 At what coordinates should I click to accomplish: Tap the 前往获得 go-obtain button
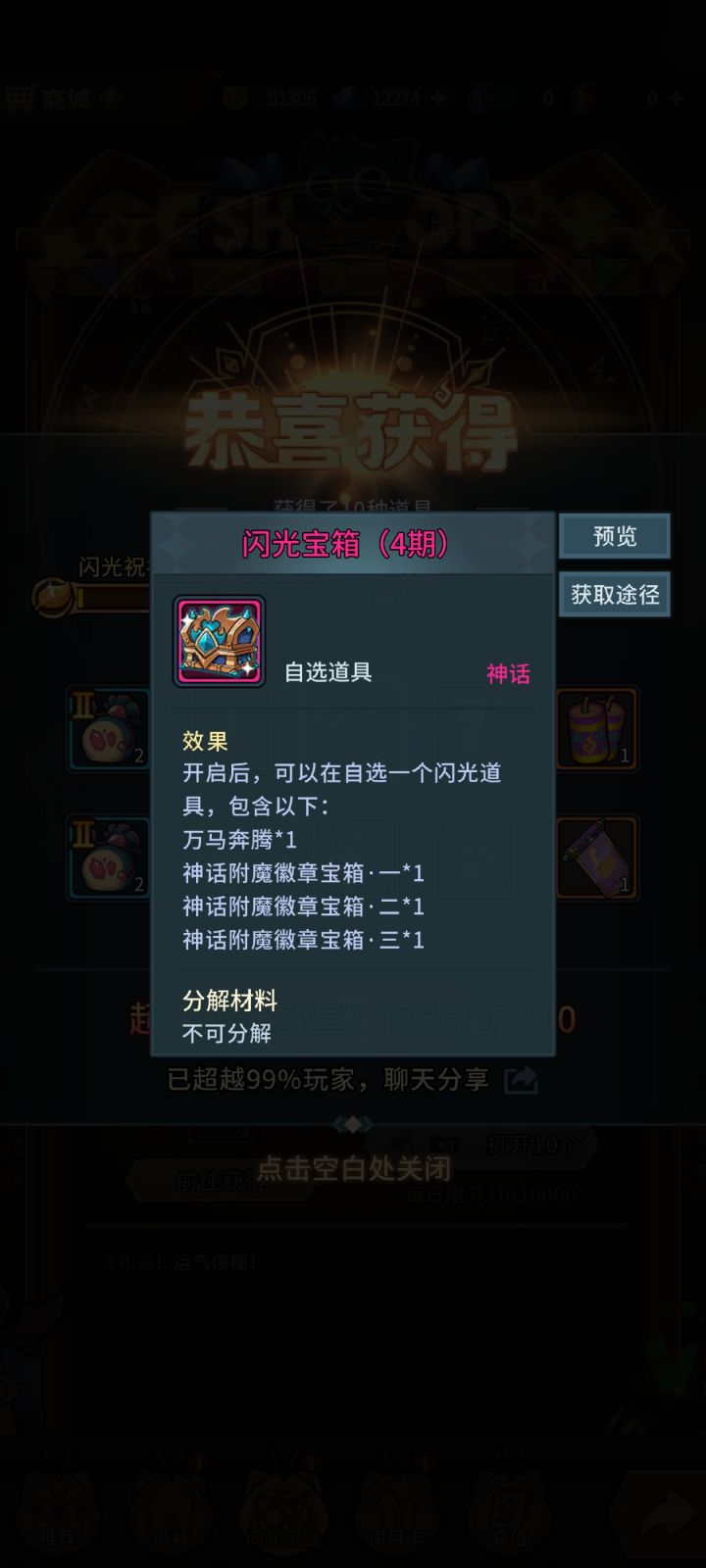218,1181
